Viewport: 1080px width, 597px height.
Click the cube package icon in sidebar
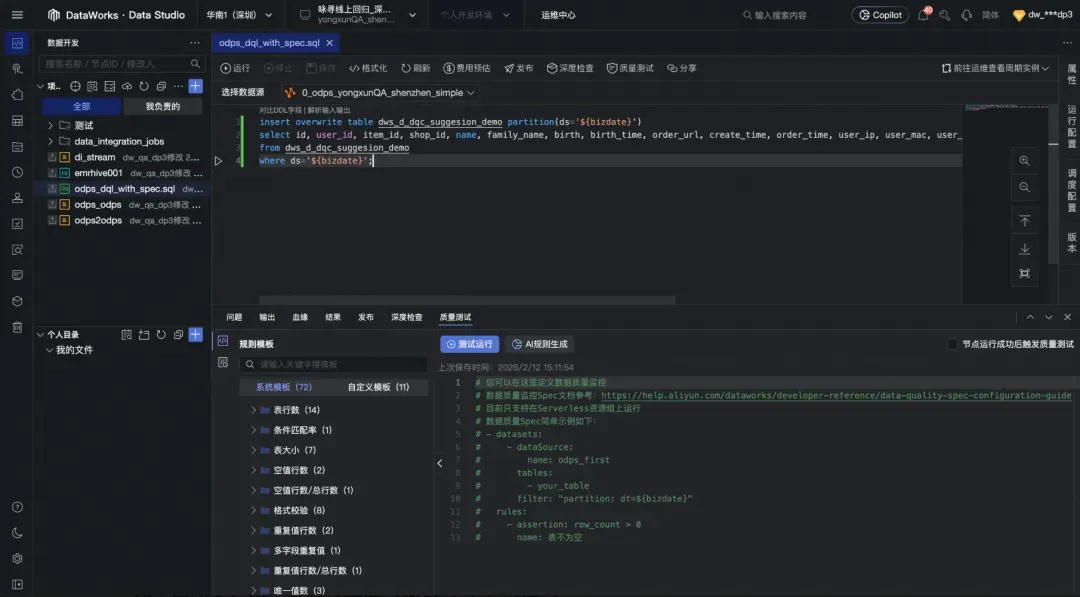point(17,301)
